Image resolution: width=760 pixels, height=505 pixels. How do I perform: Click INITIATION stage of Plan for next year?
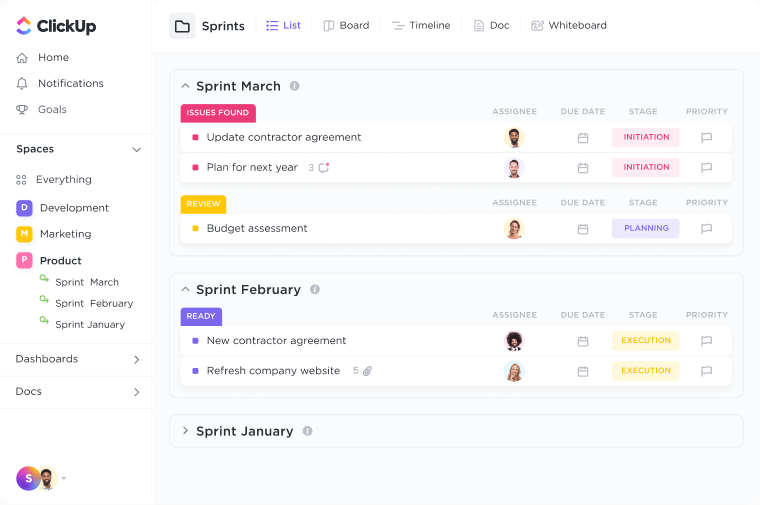pyautogui.click(x=646, y=168)
